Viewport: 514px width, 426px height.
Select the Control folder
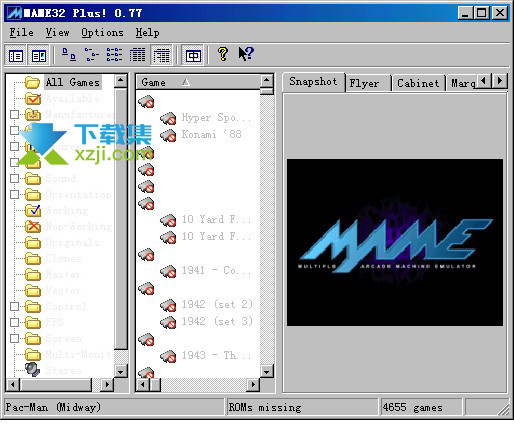[66, 306]
